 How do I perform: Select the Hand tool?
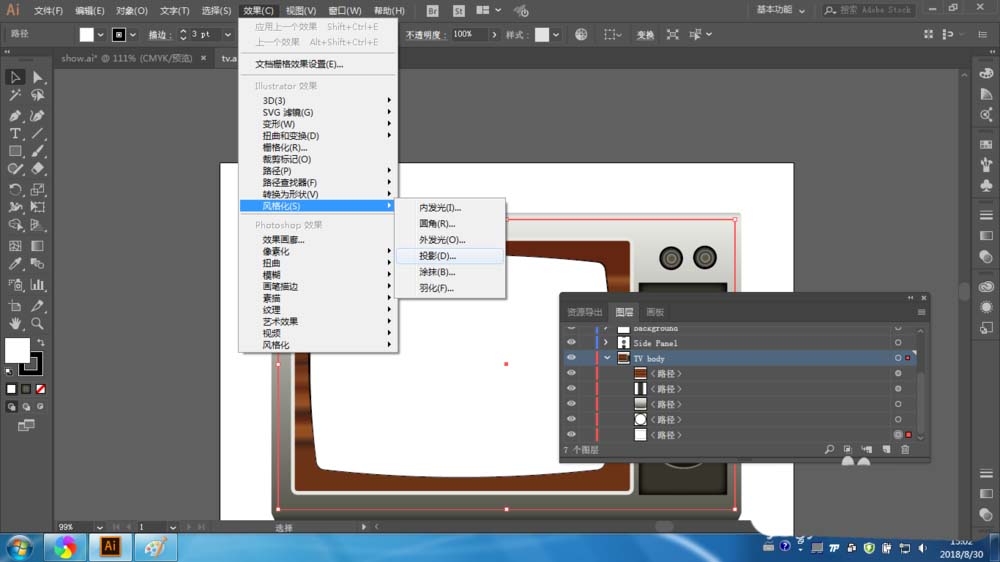pyautogui.click(x=15, y=323)
